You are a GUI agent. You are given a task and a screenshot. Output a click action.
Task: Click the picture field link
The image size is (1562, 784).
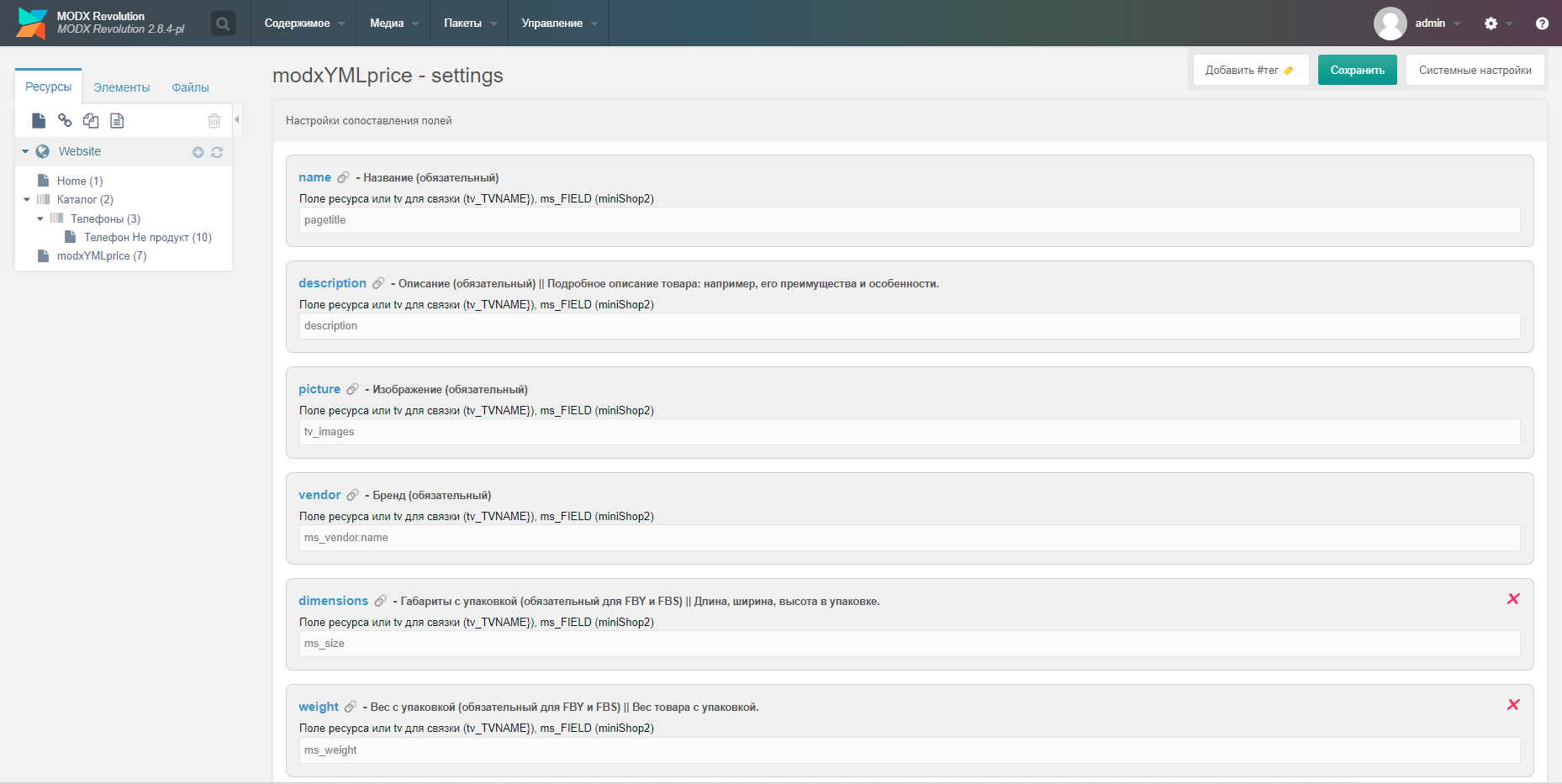point(319,389)
